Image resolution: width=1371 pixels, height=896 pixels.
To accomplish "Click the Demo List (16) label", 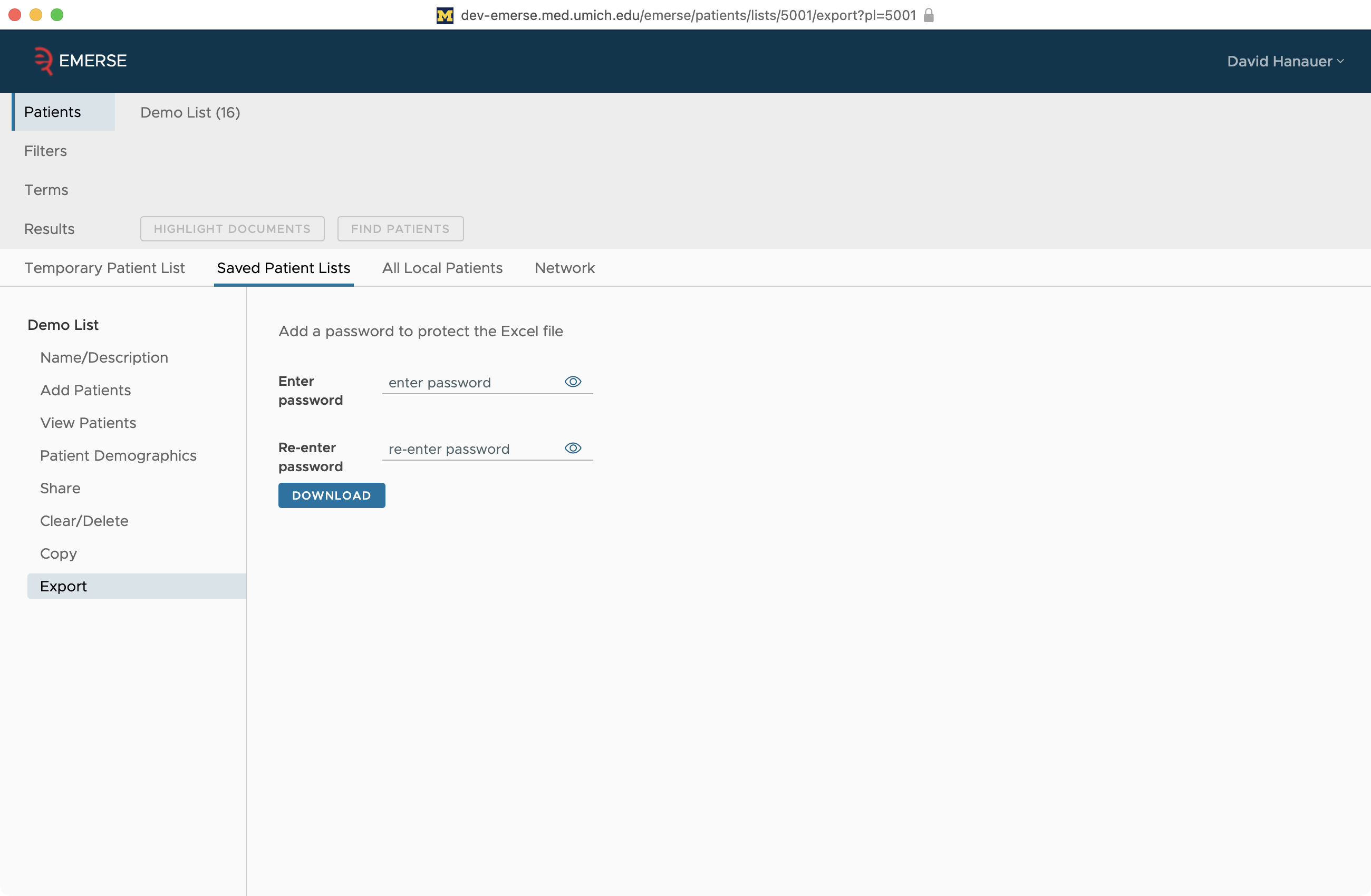I will coord(190,112).
